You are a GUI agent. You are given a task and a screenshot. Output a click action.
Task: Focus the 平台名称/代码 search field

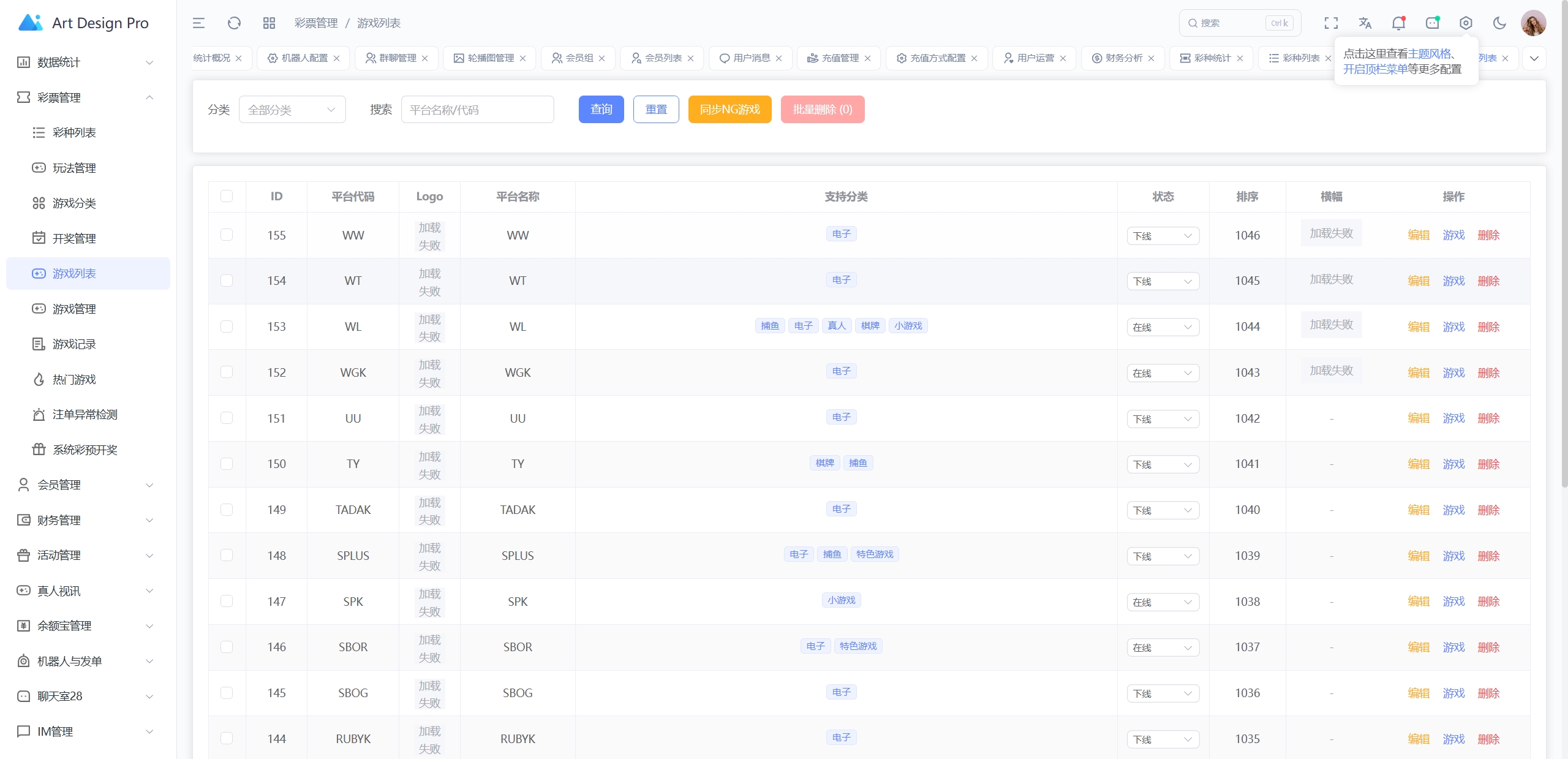477,110
